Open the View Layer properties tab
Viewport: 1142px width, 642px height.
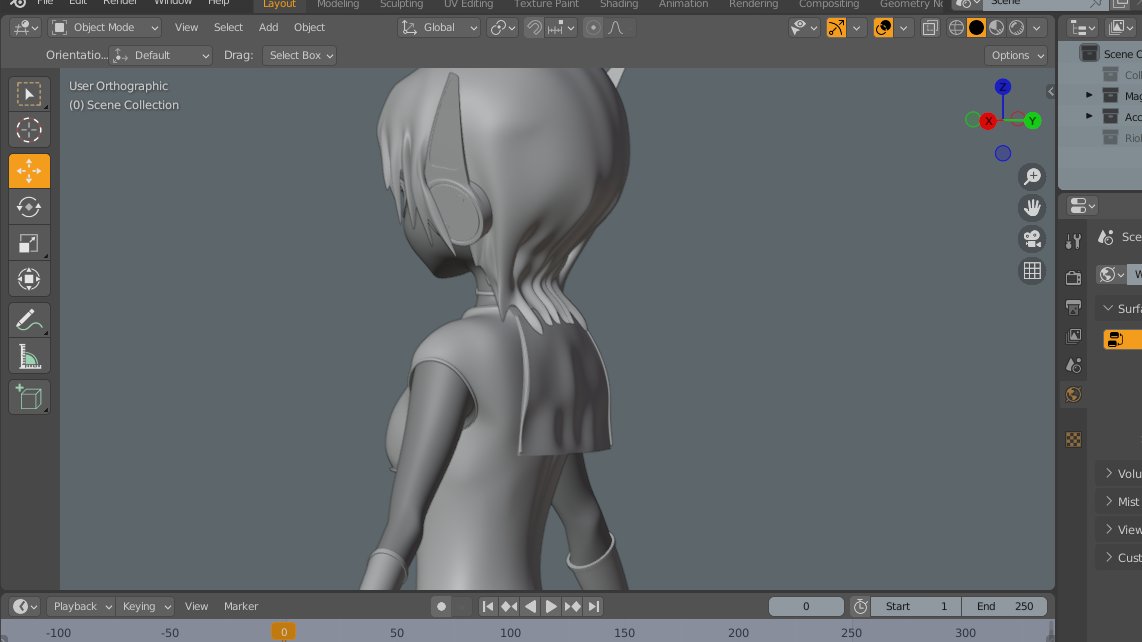tap(1074, 336)
